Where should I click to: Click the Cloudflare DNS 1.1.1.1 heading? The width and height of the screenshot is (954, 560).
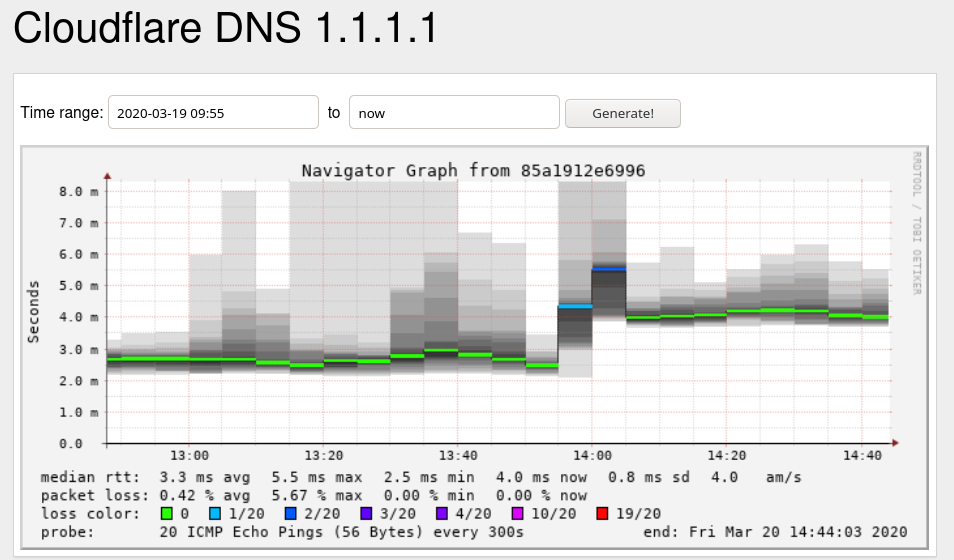click(226, 28)
